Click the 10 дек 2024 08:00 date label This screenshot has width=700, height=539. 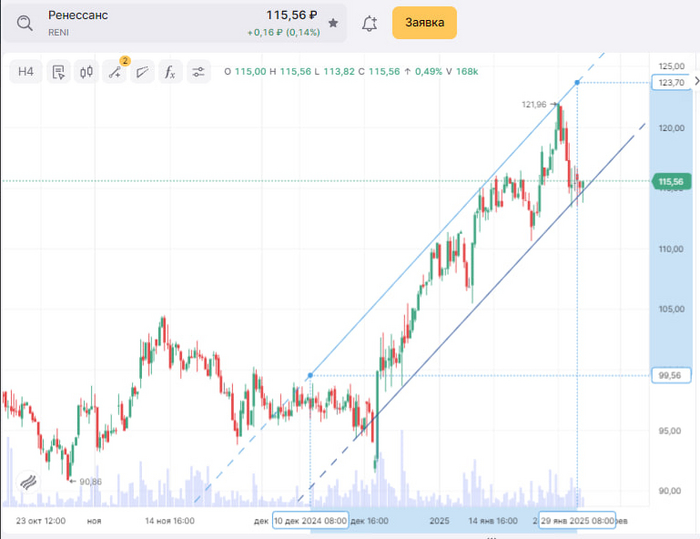(310, 521)
